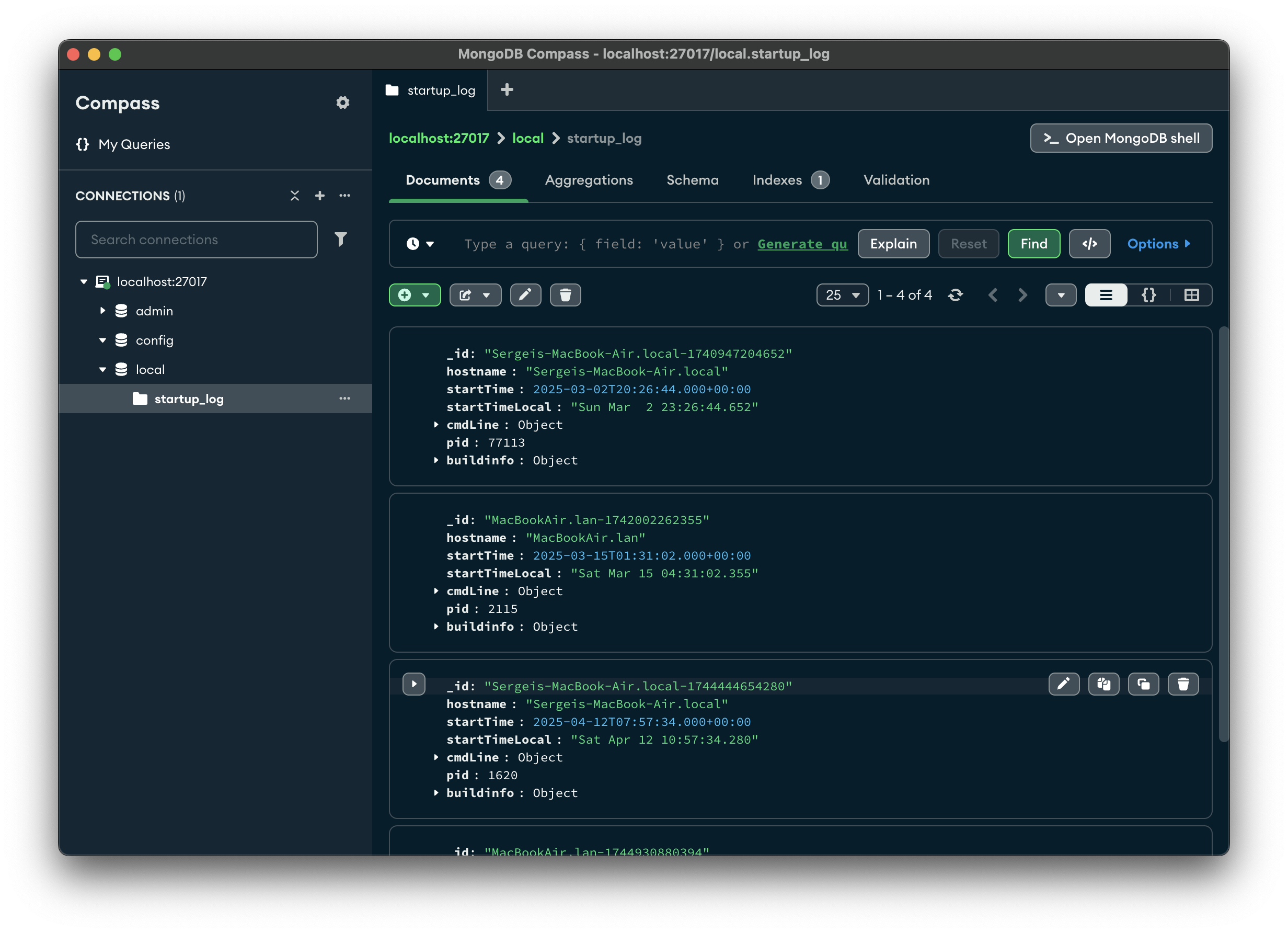Expand buildinfo in 1744444654280 document
Image resolution: width=1288 pixels, height=933 pixels.
click(x=435, y=793)
